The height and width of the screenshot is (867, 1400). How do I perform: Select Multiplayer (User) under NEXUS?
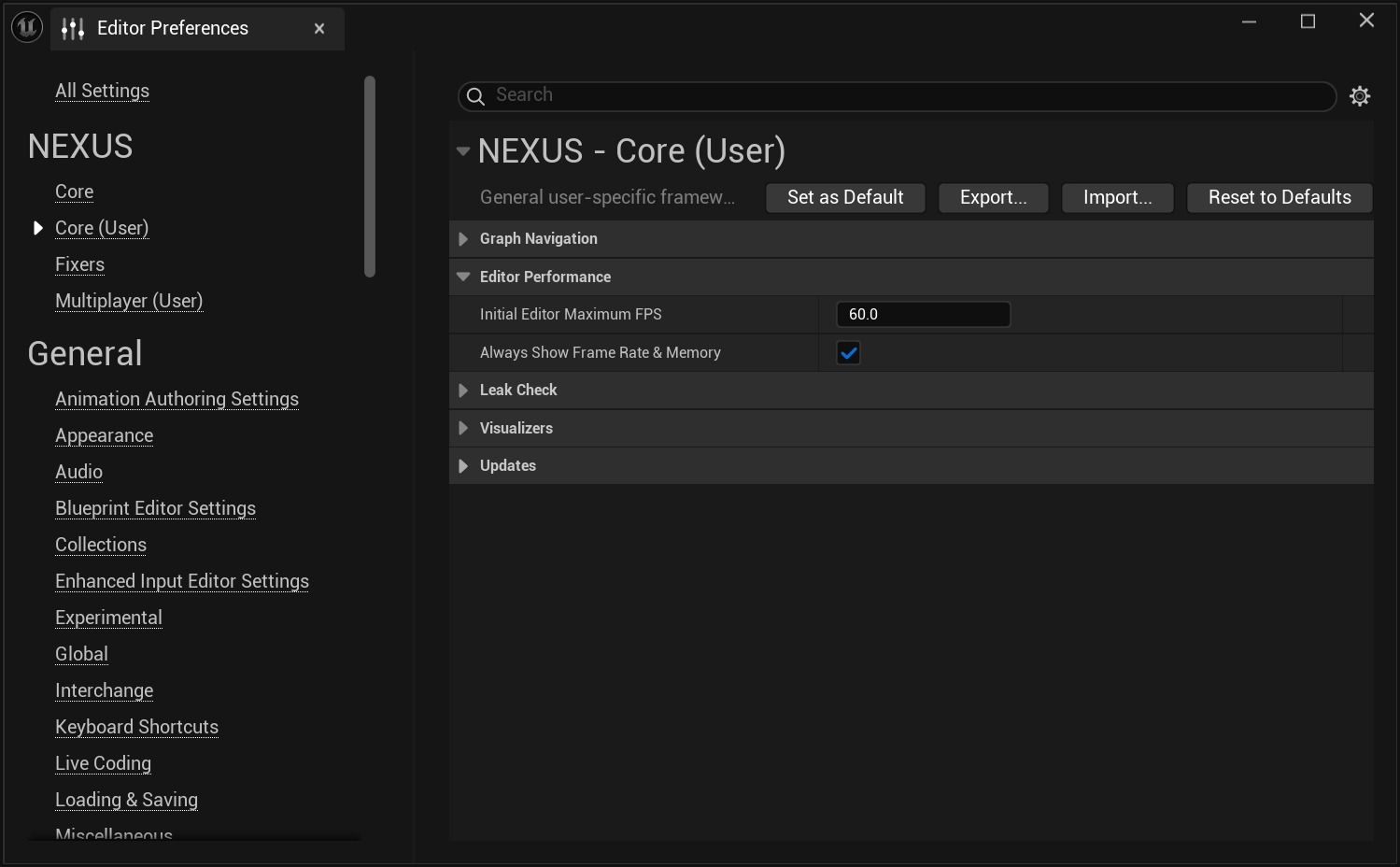coord(129,301)
